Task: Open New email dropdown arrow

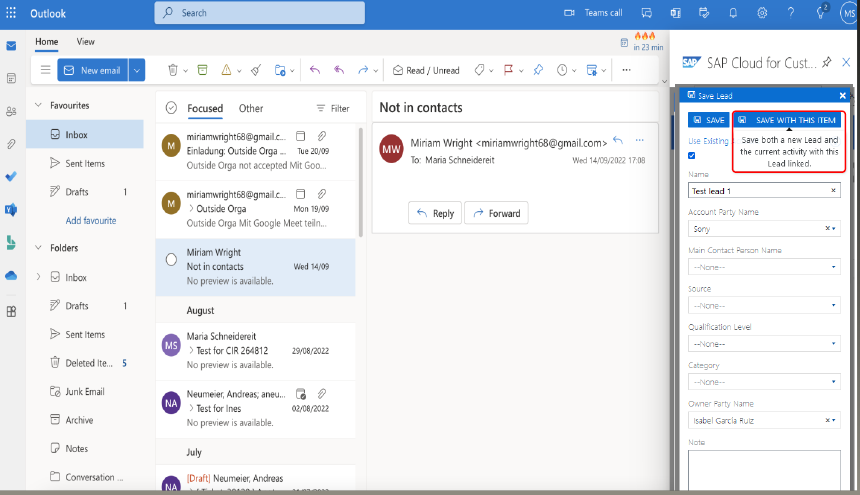Action: click(137, 70)
